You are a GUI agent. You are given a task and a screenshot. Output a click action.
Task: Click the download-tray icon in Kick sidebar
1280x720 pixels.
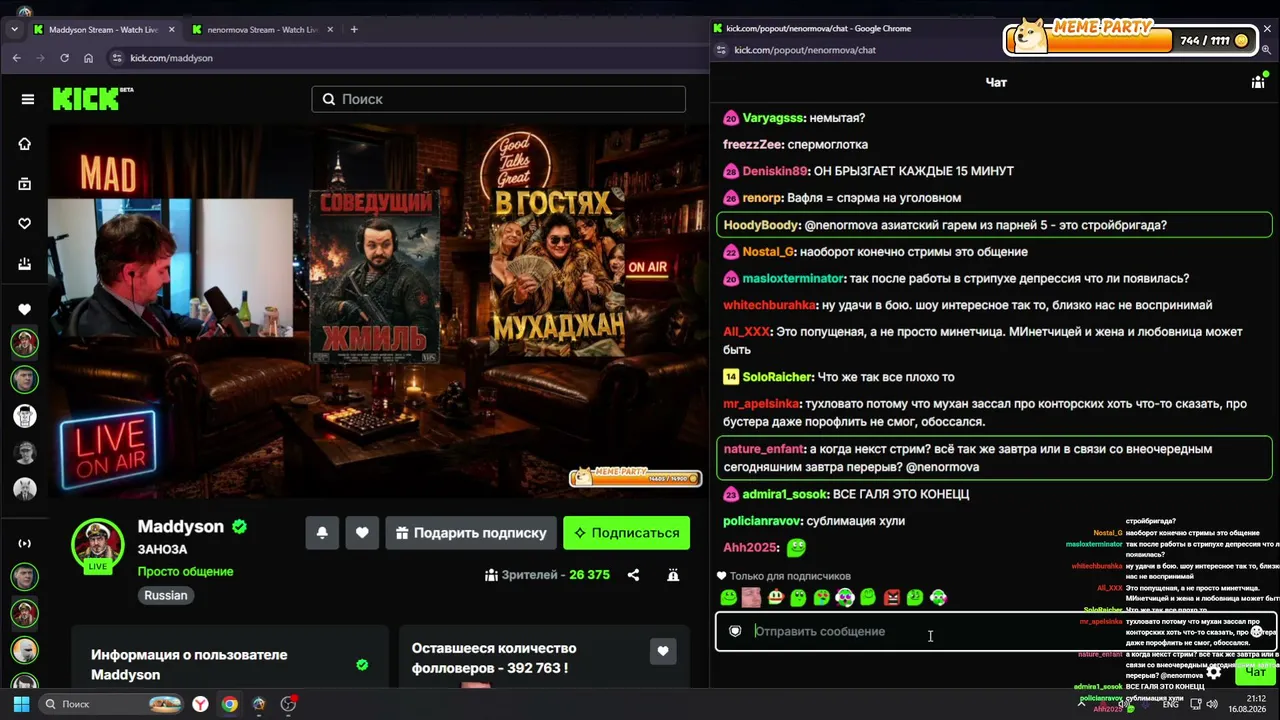point(25,264)
